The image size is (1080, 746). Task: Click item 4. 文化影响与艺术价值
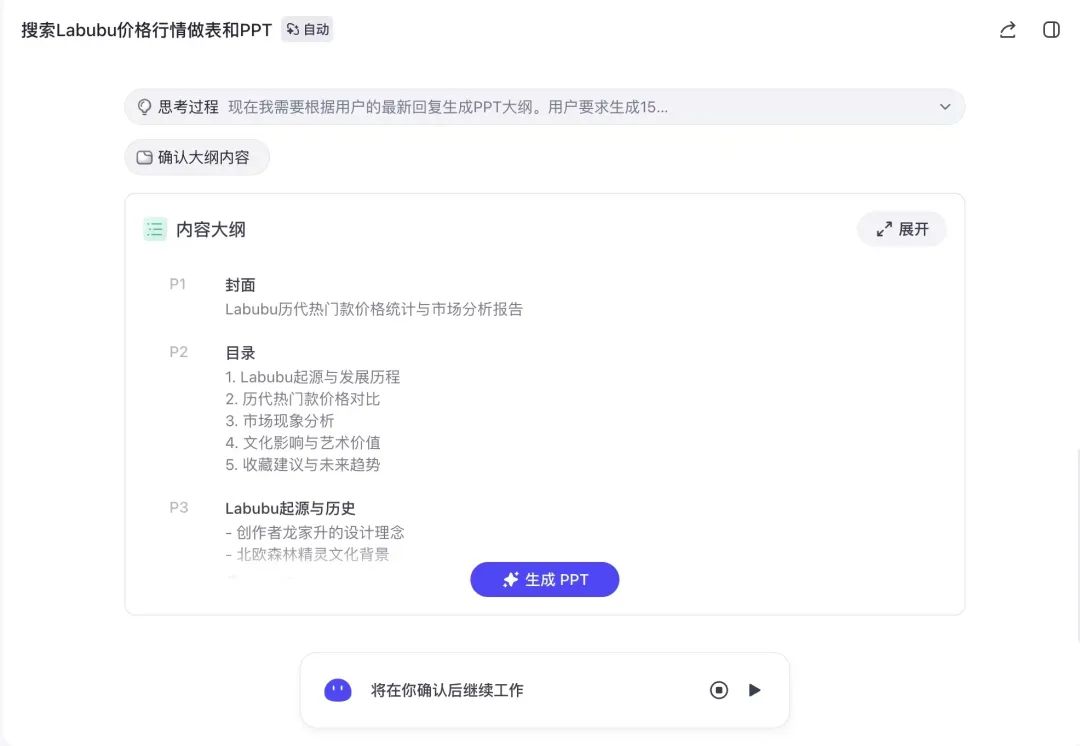(303, 443)
